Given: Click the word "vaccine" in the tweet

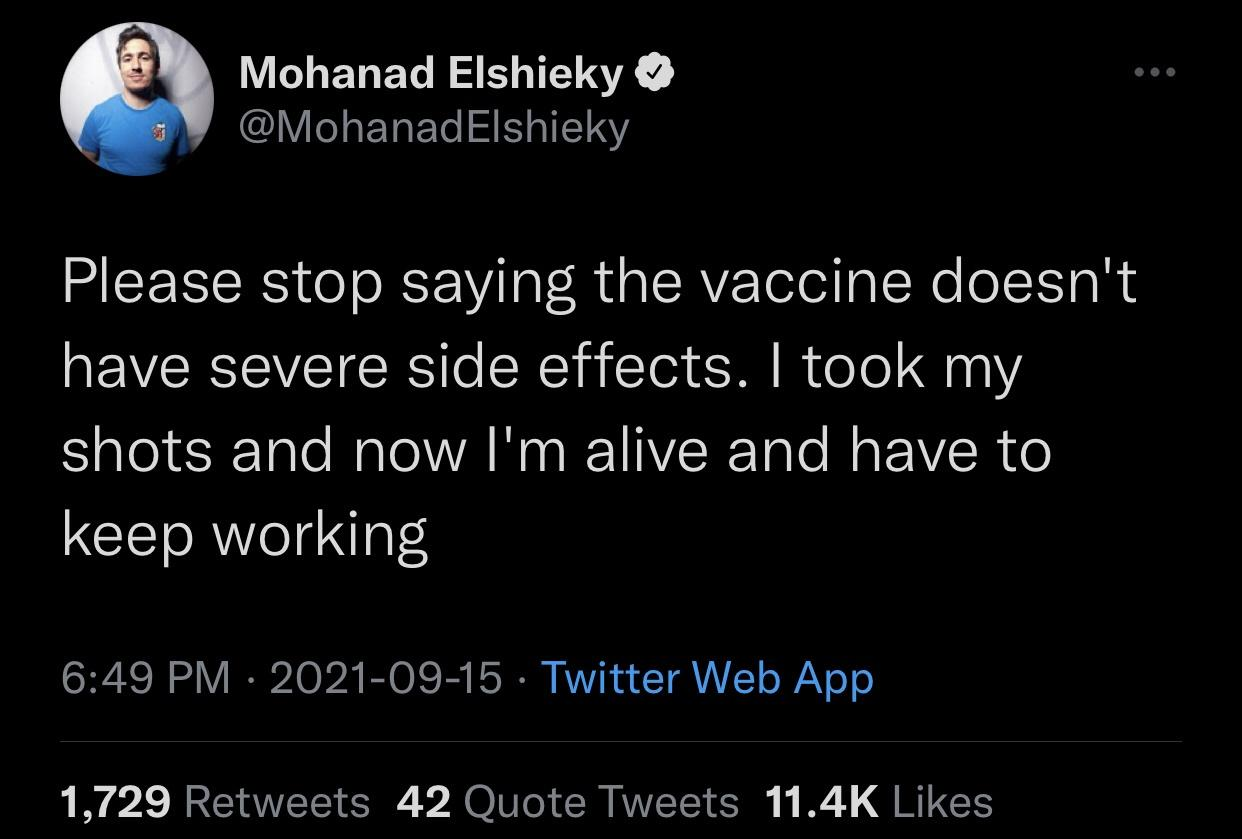Looking at the screenshot, I should [806, 284].
